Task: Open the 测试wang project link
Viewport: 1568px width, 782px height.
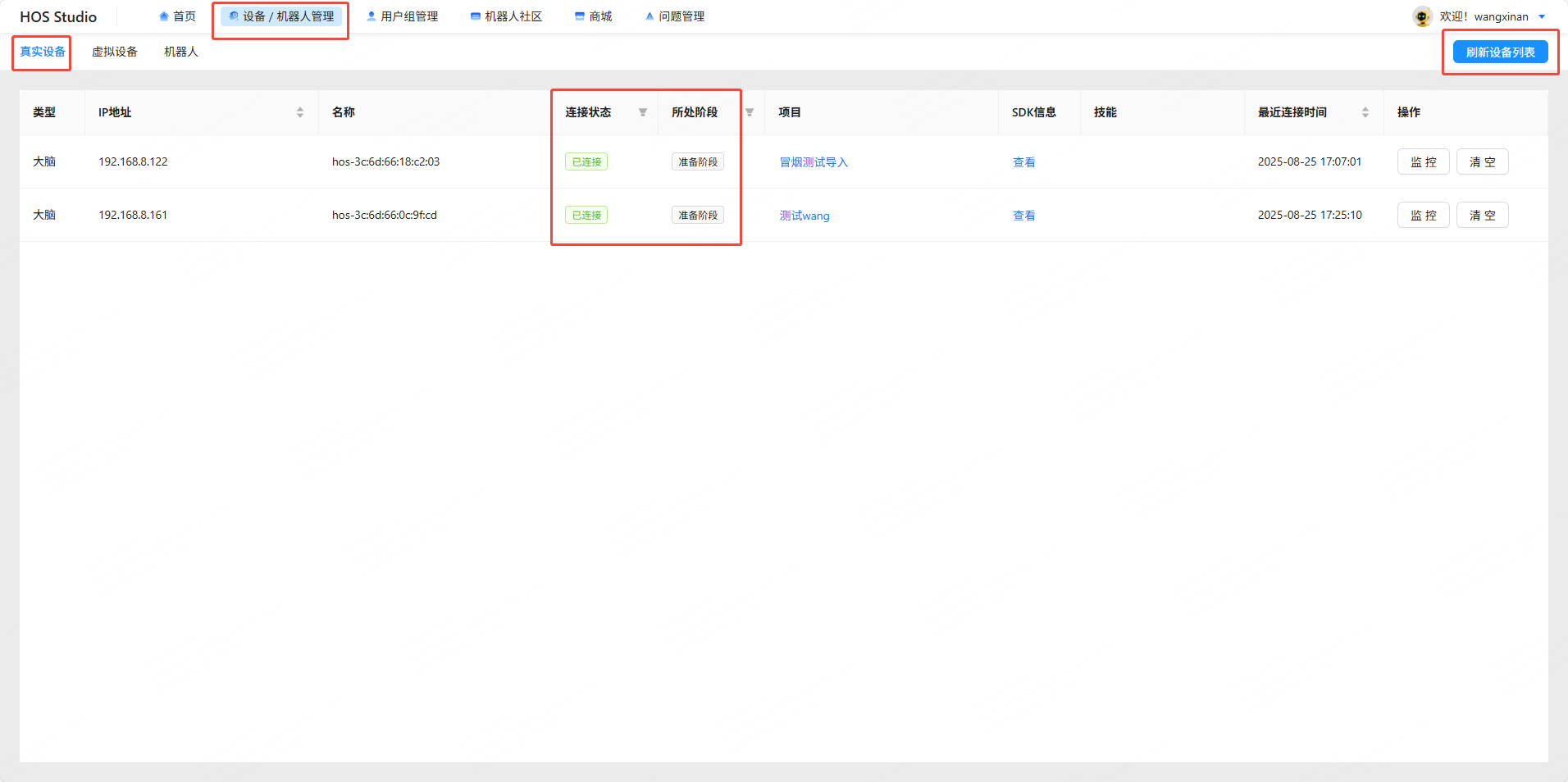Action: [804, 216]
